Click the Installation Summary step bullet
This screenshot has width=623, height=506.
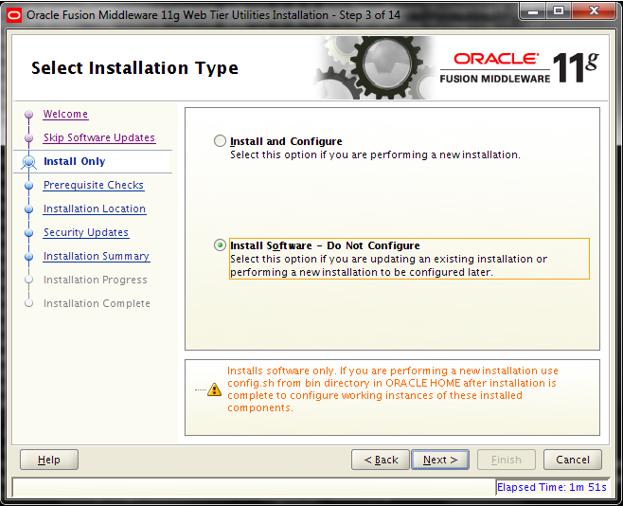pos(29,257)
